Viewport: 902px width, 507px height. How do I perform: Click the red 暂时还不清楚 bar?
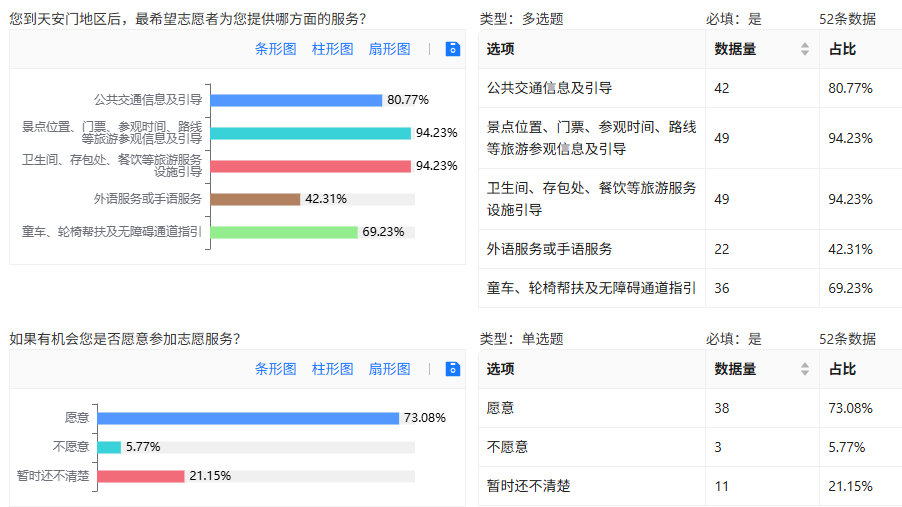141,476
